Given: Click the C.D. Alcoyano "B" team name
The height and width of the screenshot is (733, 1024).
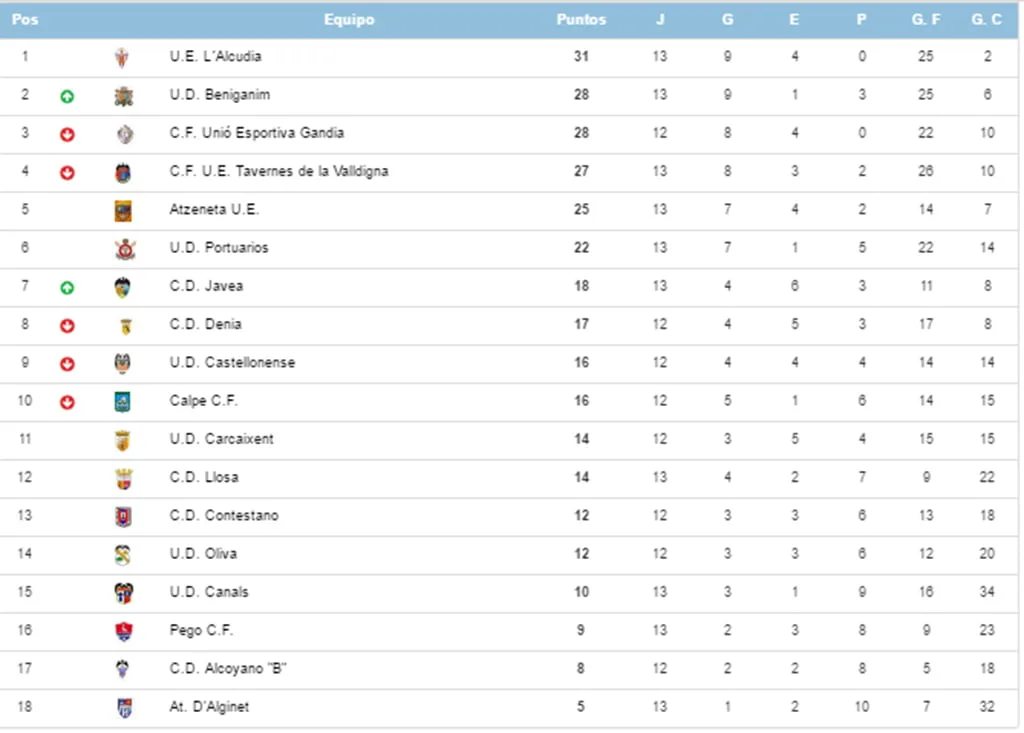Looking at the screenshot, I should (x=228, y=668).
